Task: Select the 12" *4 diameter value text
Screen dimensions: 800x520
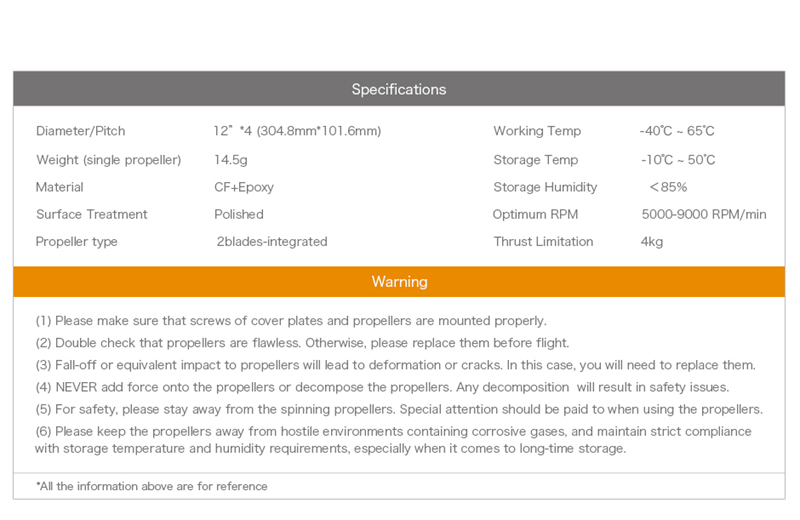Action: 297,131
